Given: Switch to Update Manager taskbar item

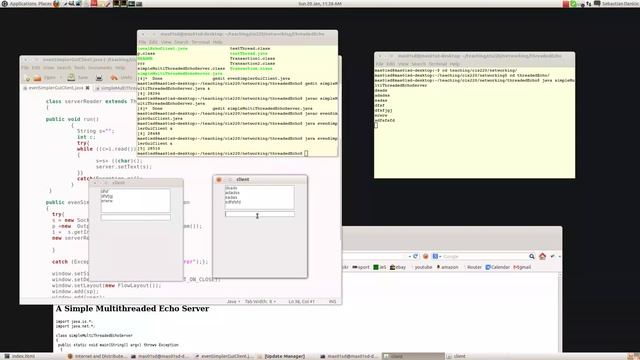Looking at the screenshot, I should pos(285,356).
